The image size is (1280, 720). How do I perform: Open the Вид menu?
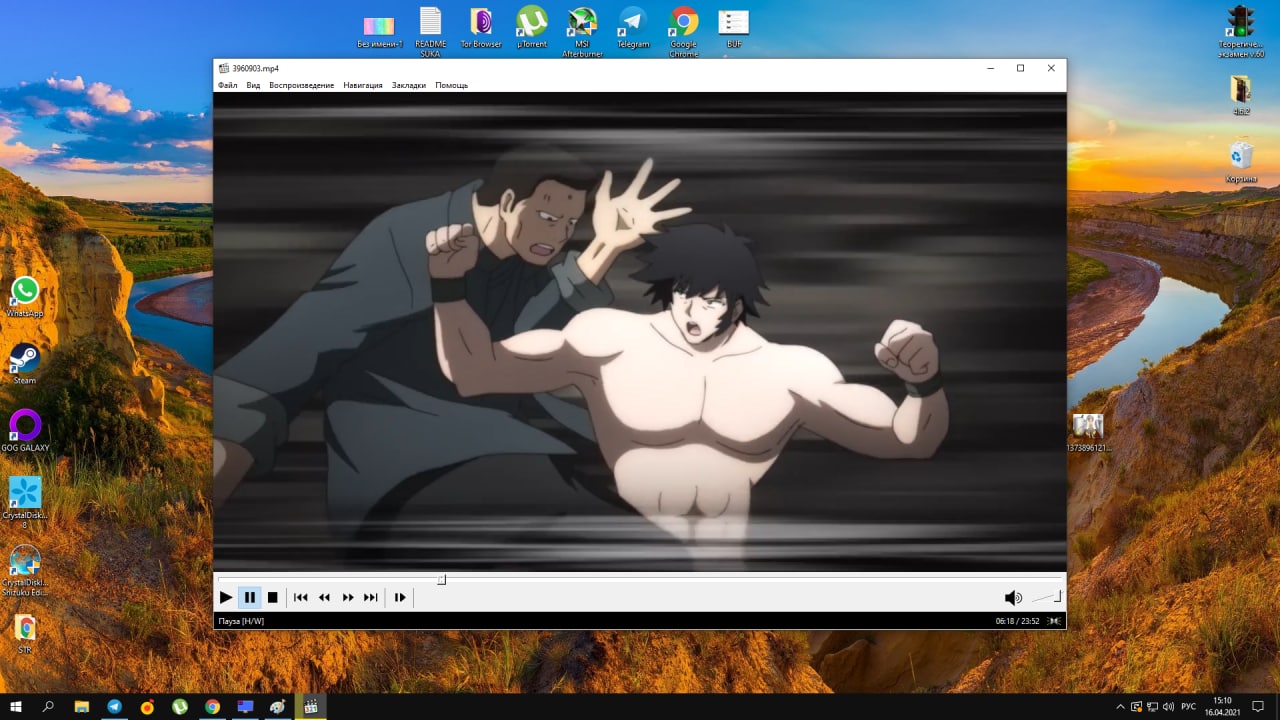click(x=253, y=85)
